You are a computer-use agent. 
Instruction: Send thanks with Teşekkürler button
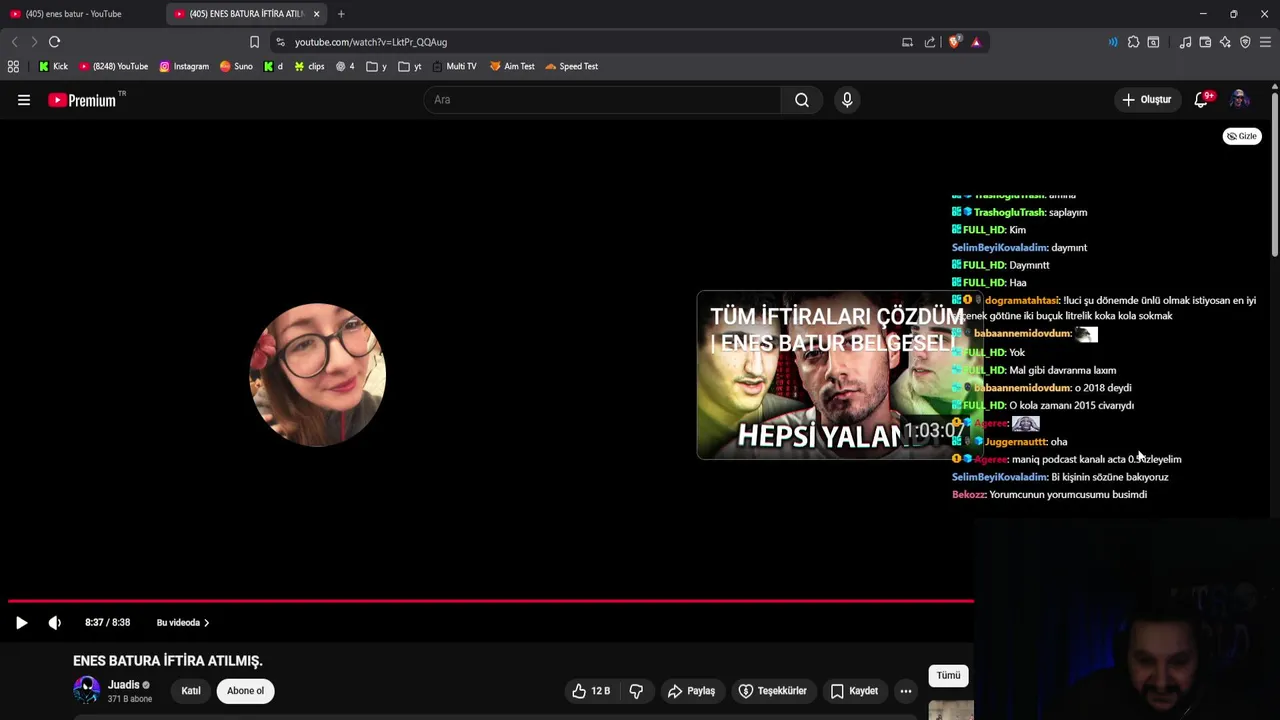pos(772,691)
